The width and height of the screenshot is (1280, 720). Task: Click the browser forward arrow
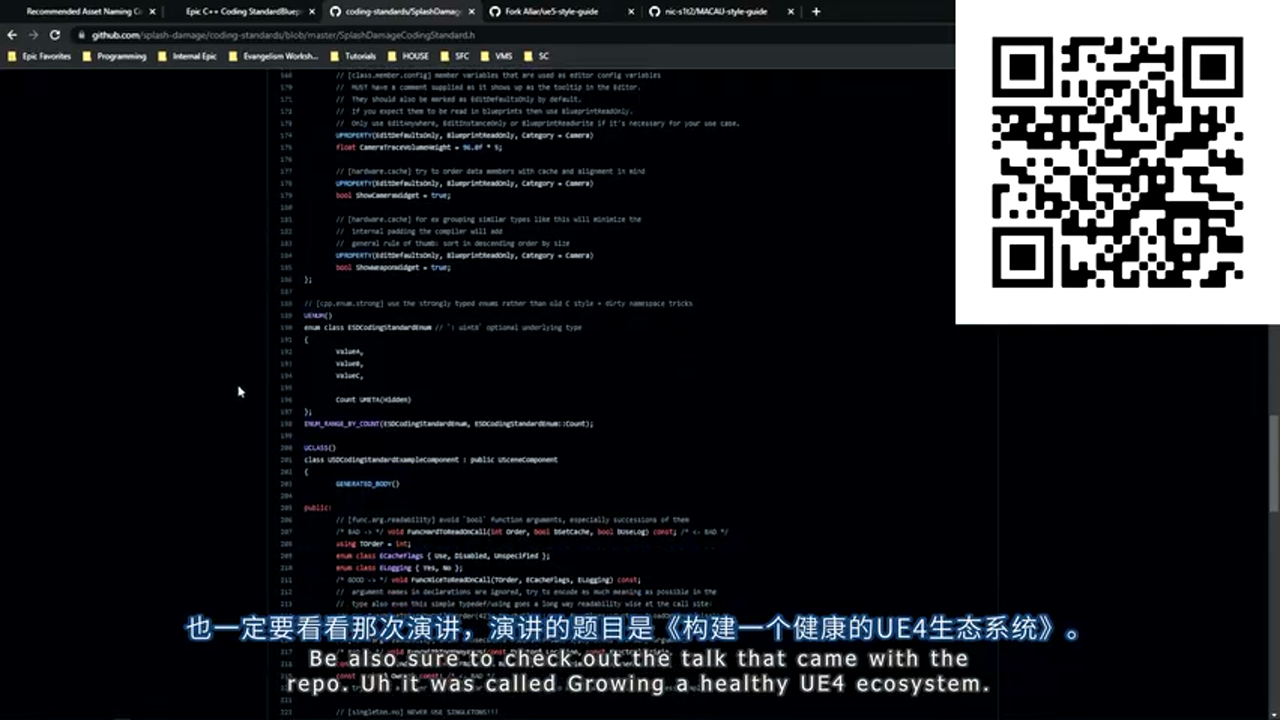[x=32, y=35]
